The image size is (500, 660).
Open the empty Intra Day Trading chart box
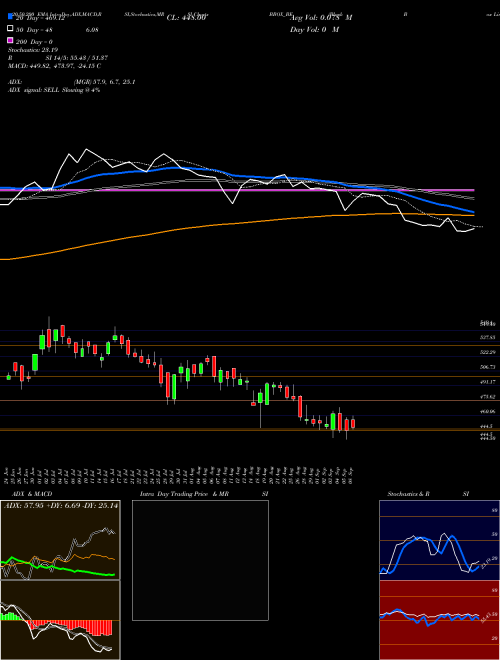pyautogui.click(x=200, y=560)
